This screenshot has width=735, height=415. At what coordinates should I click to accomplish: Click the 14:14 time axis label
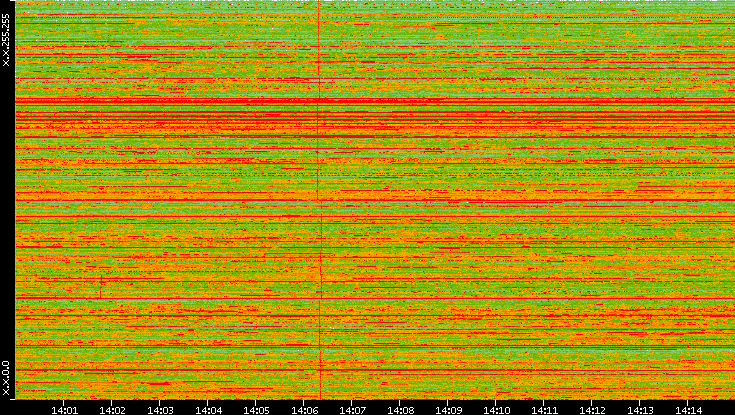point(688,411)
